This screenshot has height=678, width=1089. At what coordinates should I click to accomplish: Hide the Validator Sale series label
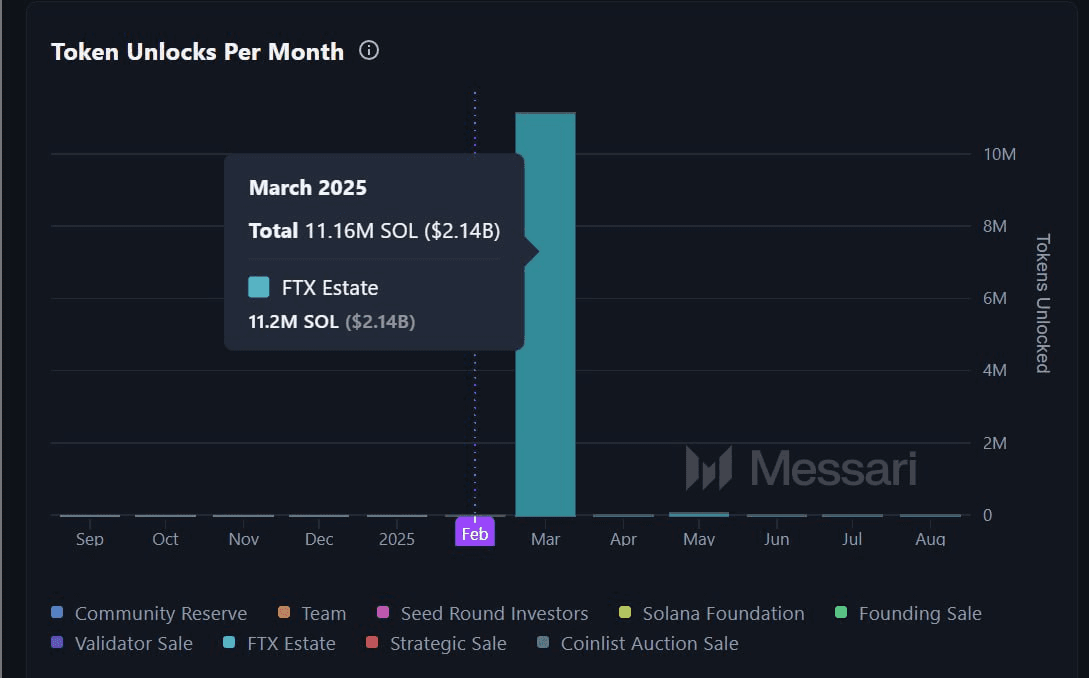134,643
